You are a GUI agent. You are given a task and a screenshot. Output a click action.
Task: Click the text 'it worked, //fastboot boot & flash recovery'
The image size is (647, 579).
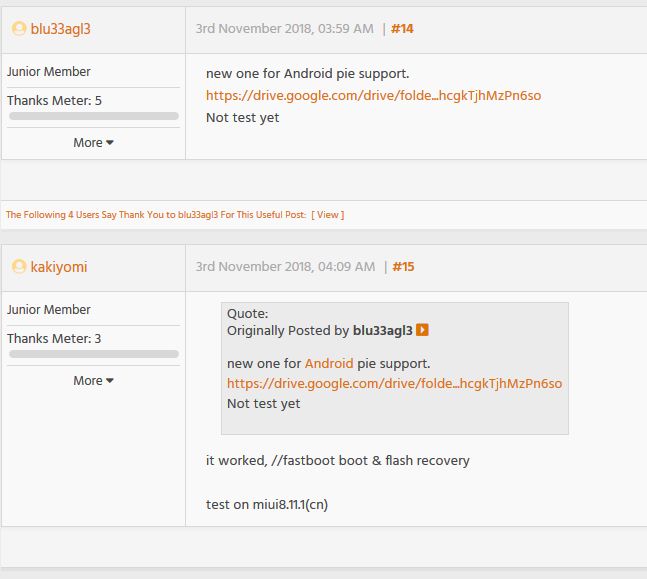338,461
